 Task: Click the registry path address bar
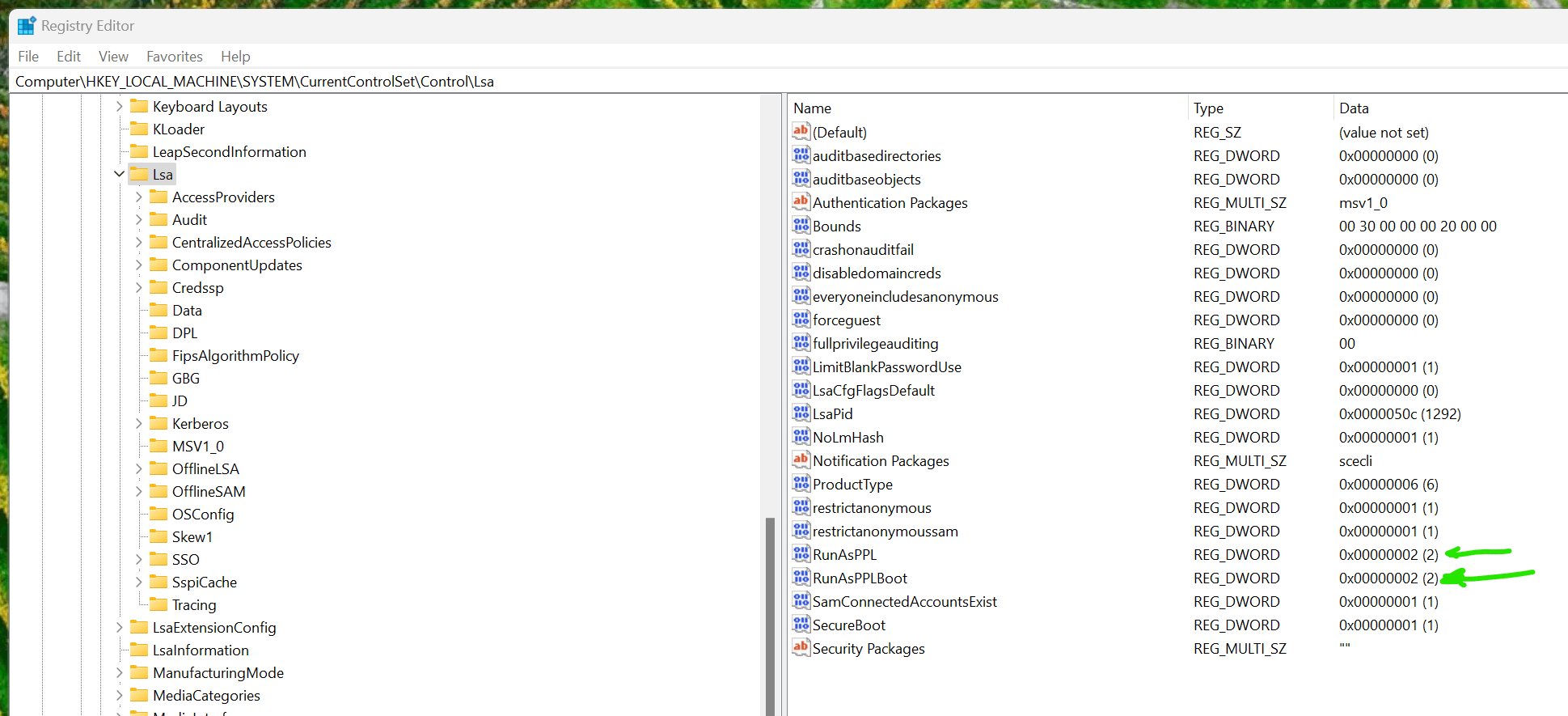pos(788,82)
